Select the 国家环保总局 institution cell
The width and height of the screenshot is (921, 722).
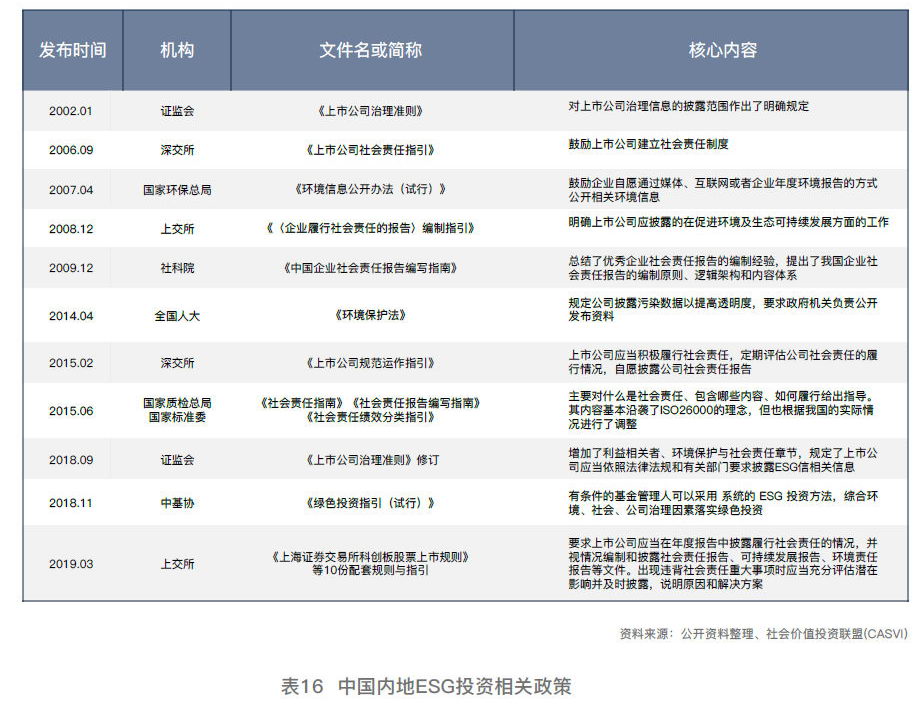[x=174, y=188]
